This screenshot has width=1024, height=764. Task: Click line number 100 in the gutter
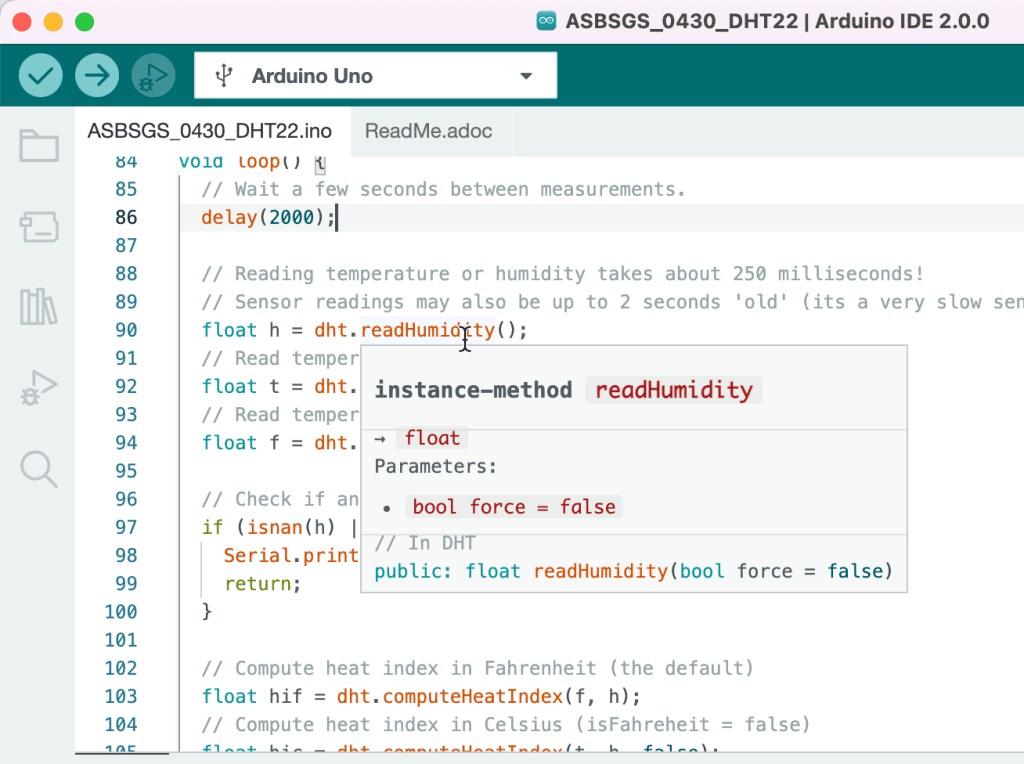click(121, 612)
